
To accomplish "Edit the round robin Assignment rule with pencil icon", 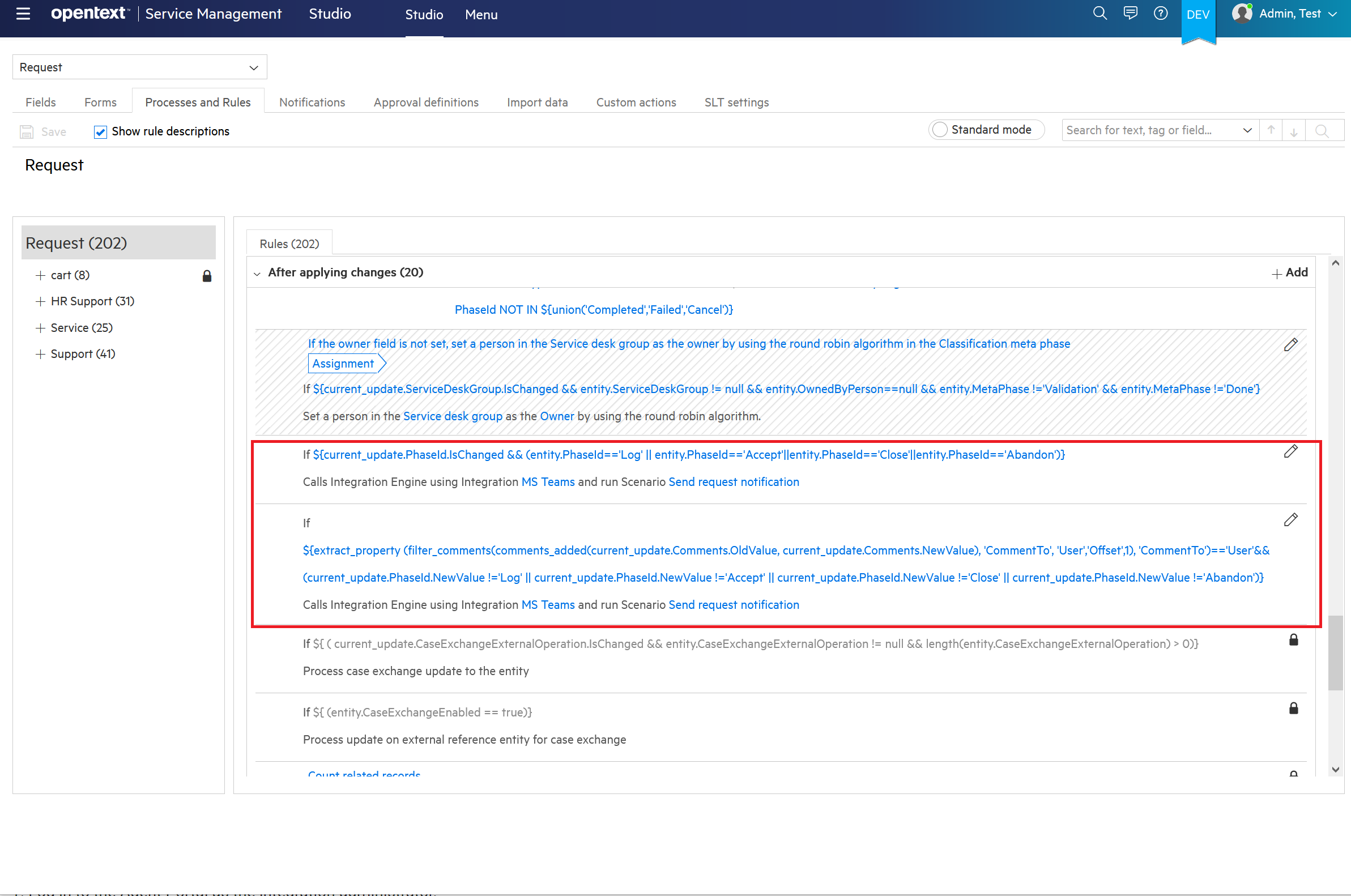I will click(1291, 344).
